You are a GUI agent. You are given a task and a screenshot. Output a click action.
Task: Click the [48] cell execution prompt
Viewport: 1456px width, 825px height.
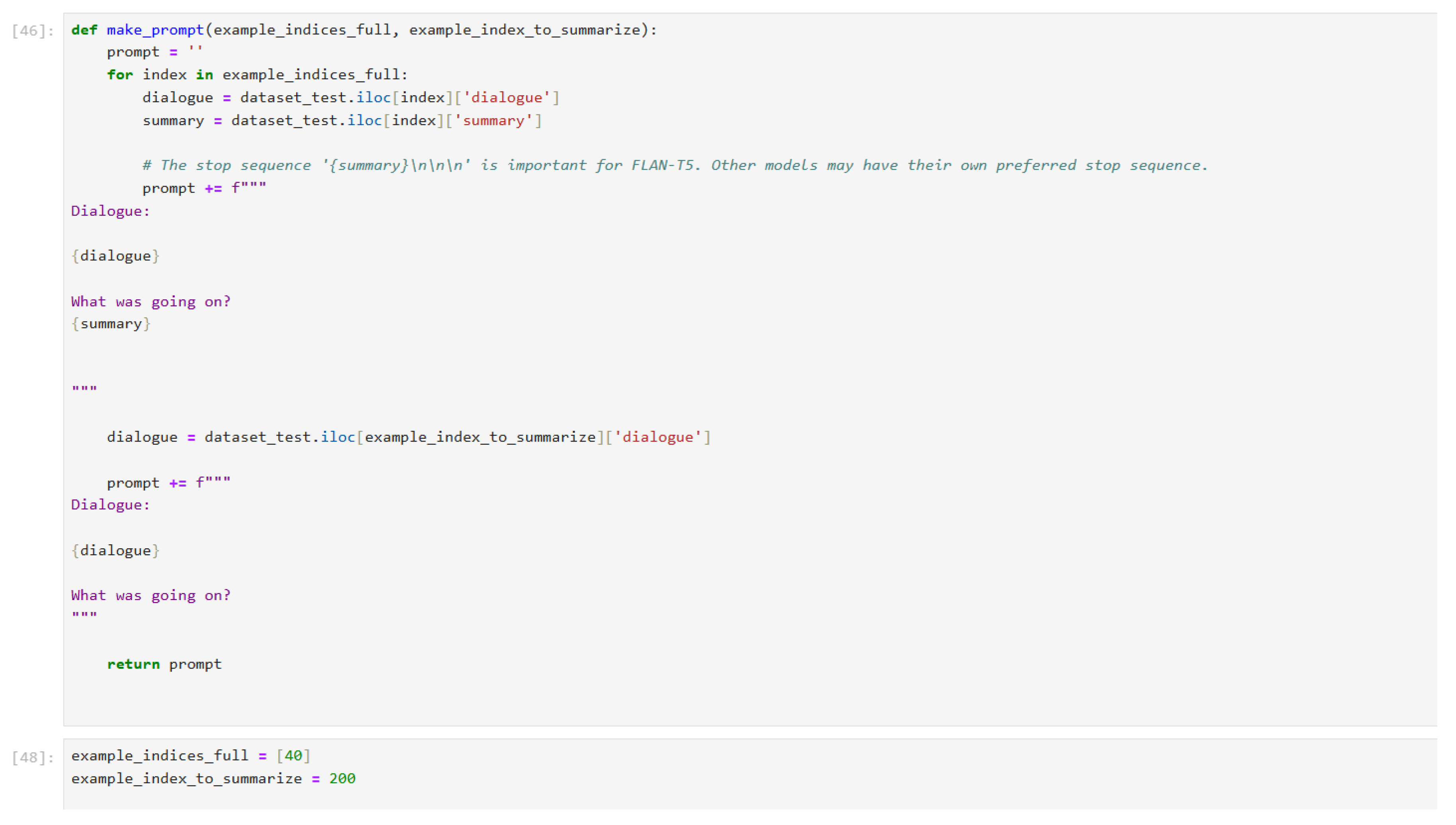(32, 758)
